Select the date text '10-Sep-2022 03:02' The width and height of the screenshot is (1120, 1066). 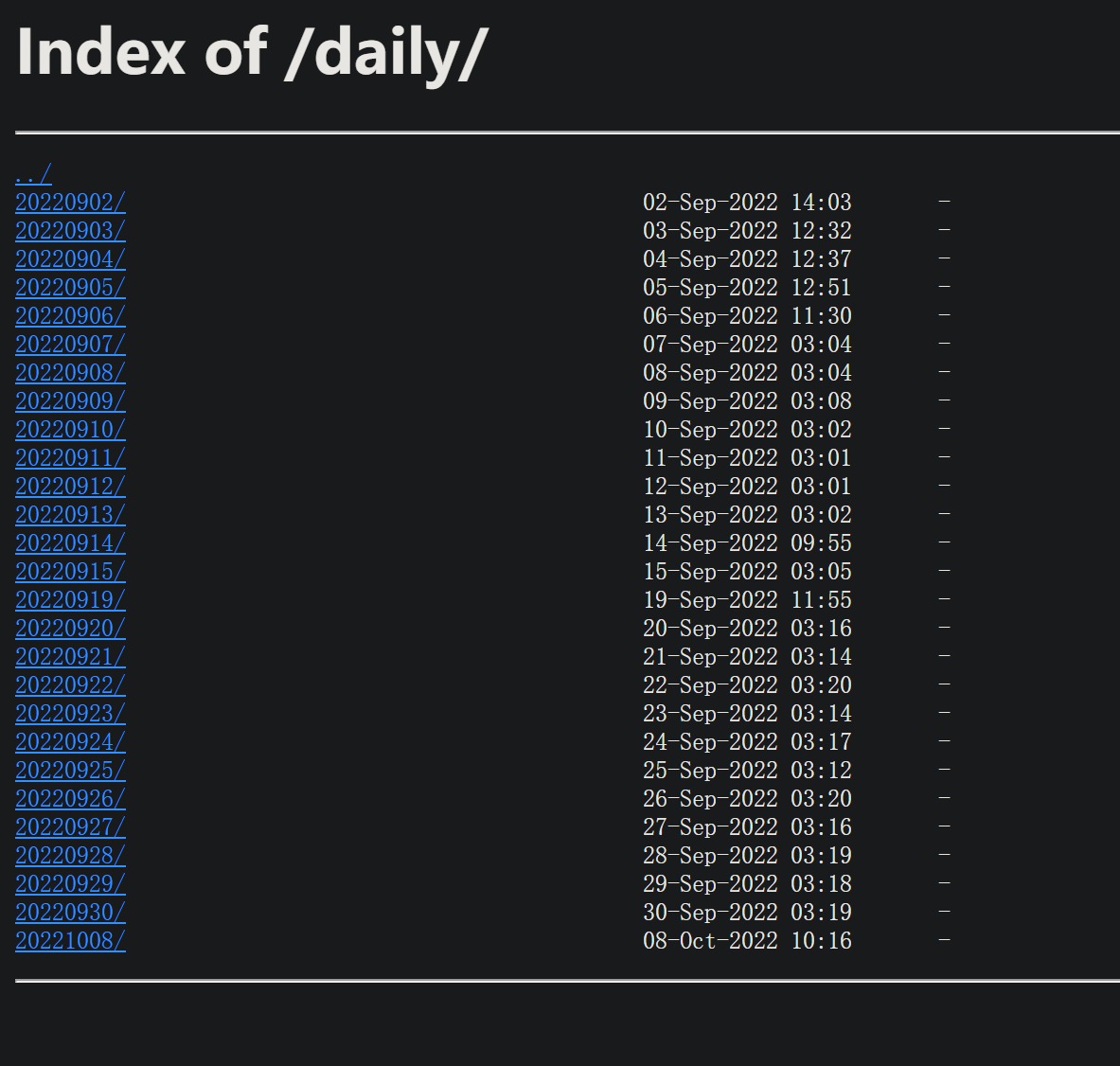point(747,430)
